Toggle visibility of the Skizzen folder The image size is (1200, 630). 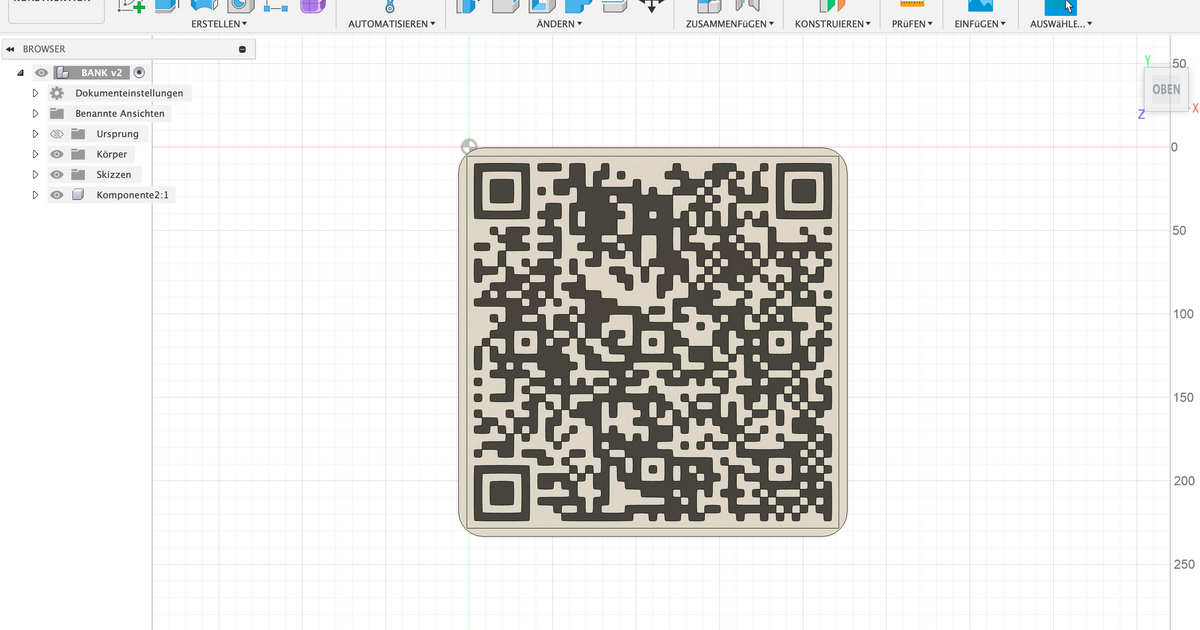[57, 174]
